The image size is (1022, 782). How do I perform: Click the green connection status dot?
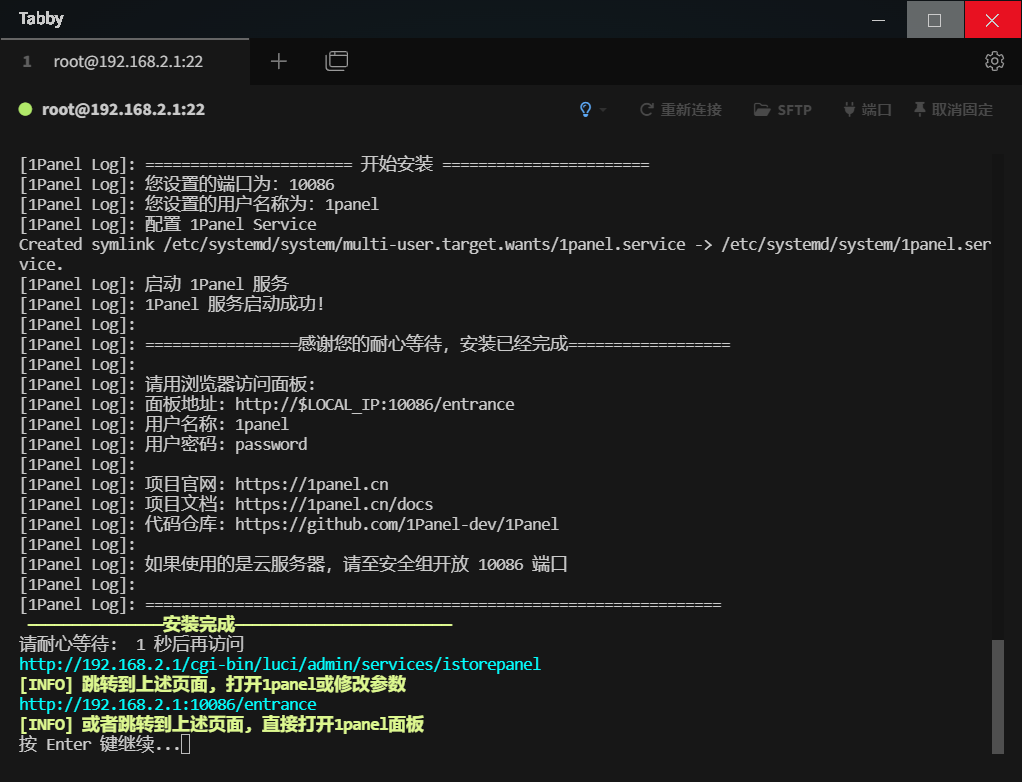[x=25, y=109]
